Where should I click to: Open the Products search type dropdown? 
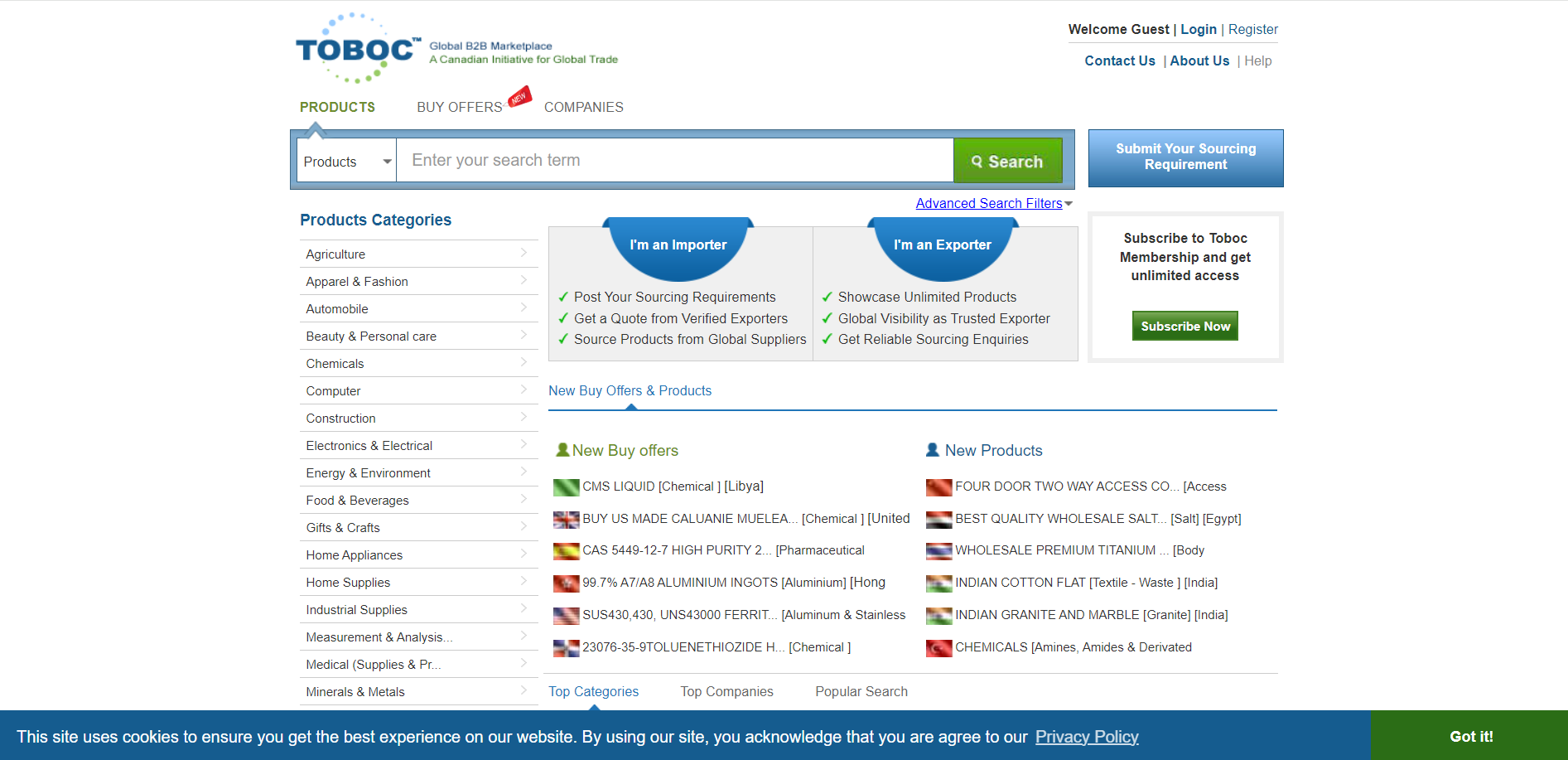346,161
